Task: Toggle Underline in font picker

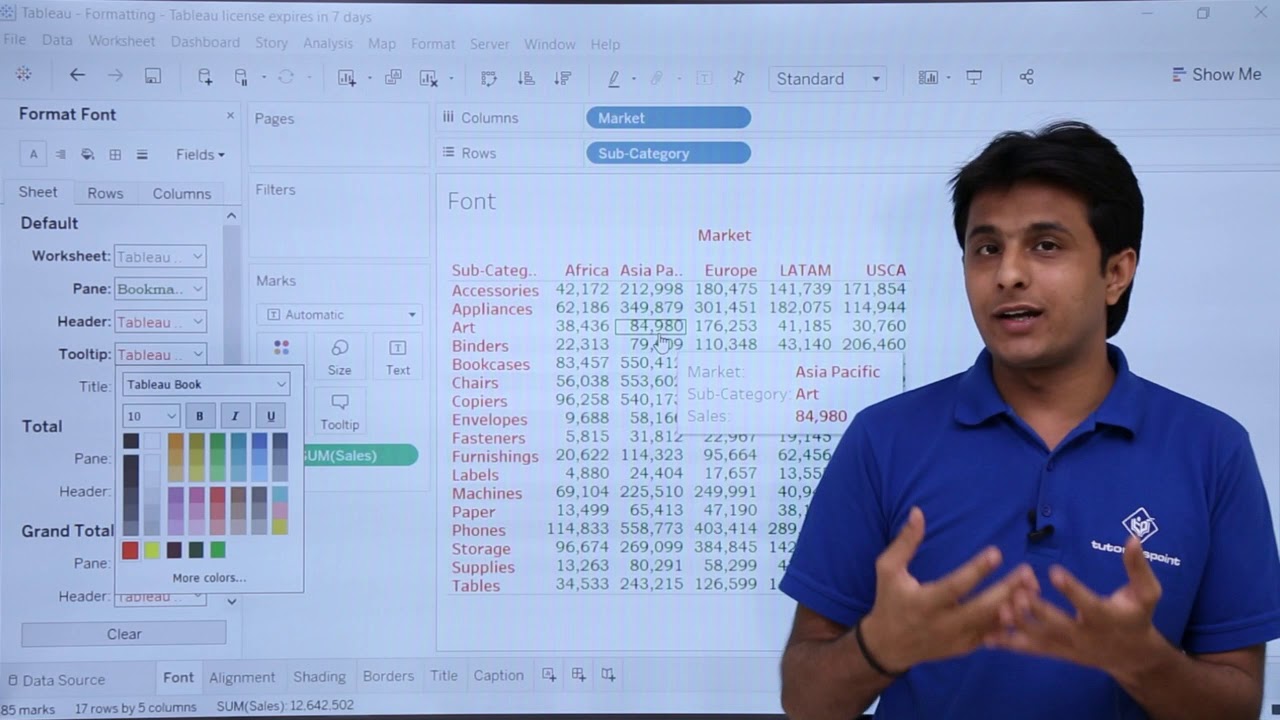Action: coord(270,416)
